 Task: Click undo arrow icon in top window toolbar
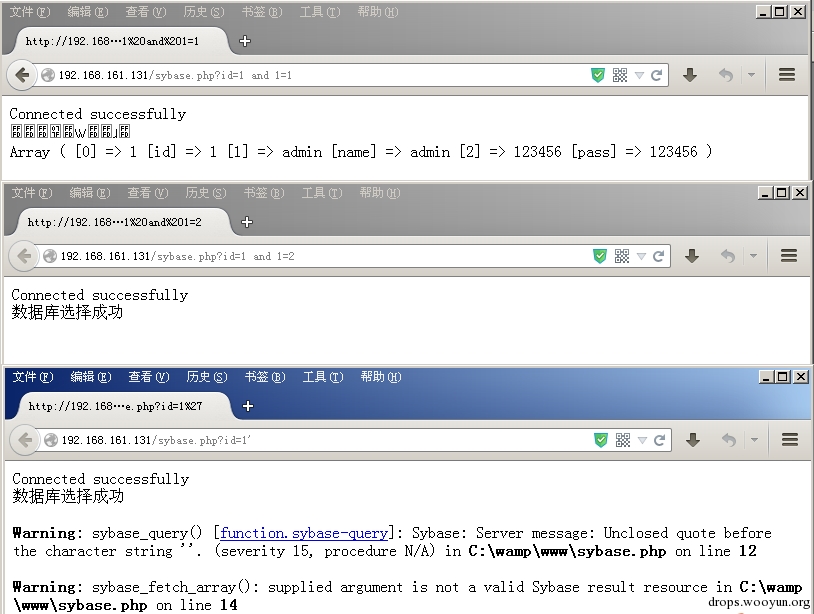point(726,75)
